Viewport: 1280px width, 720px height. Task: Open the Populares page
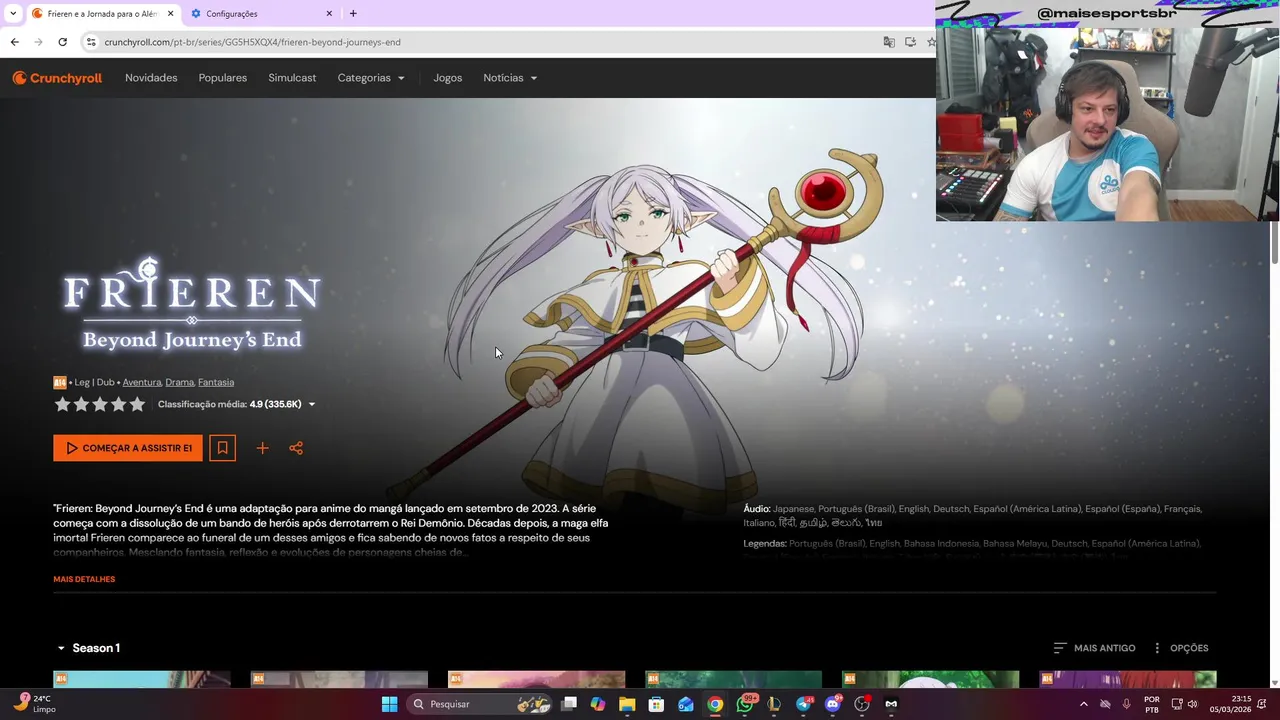tap(223, 78)
